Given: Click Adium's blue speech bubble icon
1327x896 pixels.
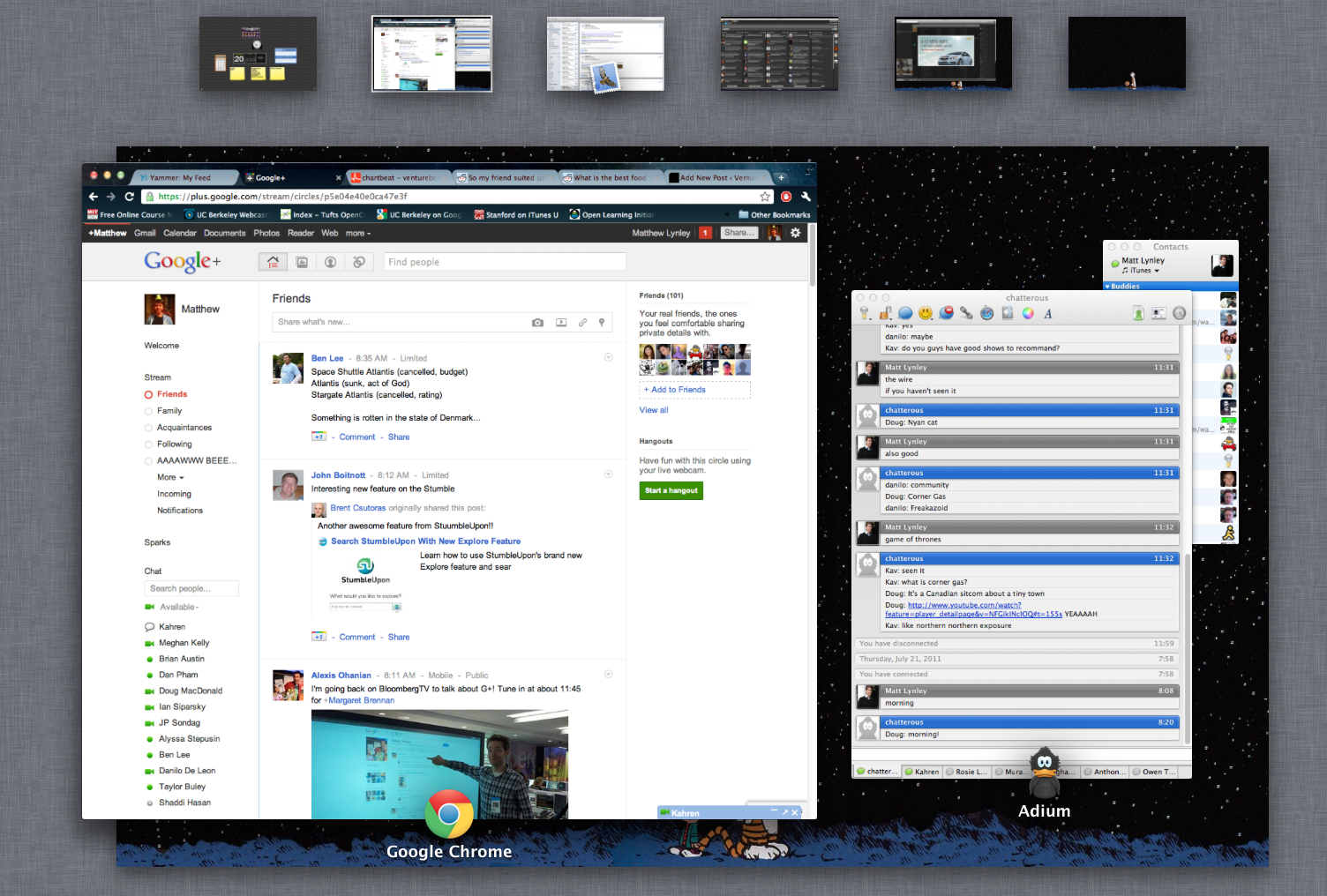Looking at the screenshot, I should coord(905,313).
